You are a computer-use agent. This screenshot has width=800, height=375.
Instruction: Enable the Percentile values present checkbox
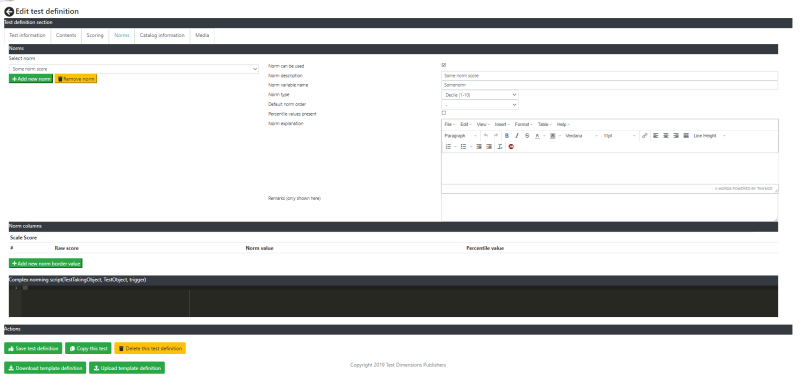[443, 113]
